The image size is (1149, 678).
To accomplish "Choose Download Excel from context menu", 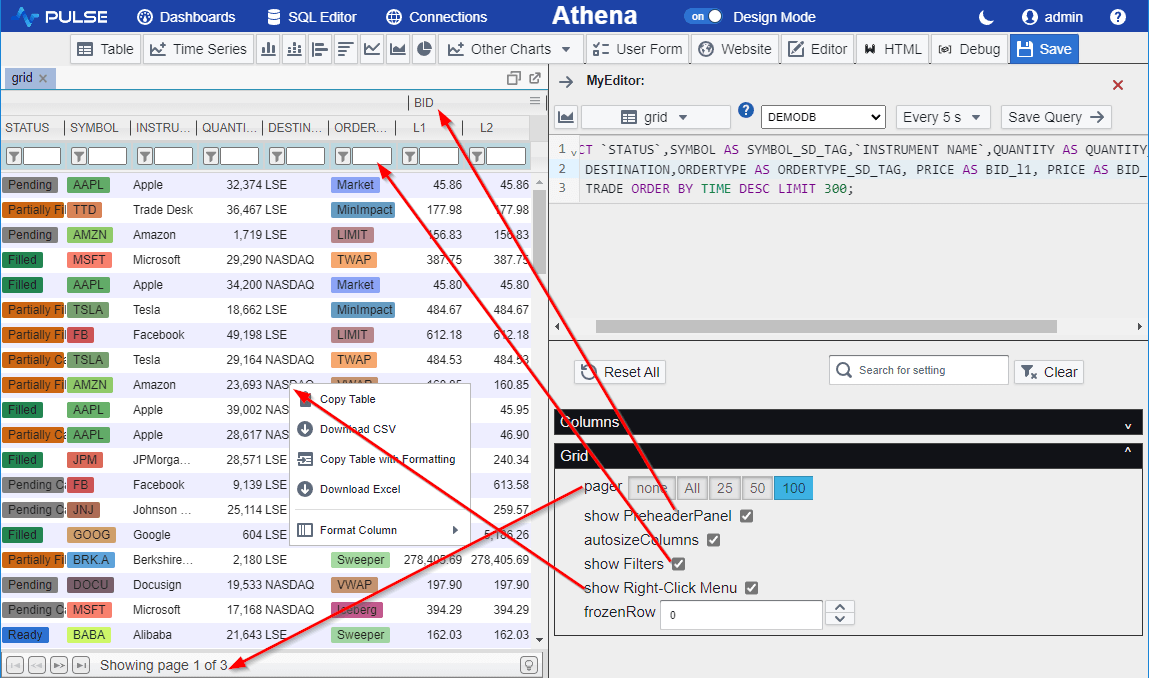I will [380, 490].
